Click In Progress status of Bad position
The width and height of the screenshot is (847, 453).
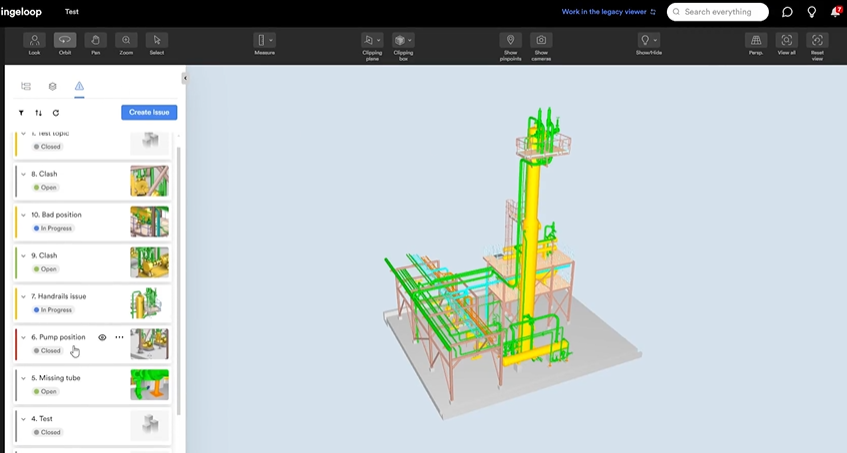tap(53, 228)
